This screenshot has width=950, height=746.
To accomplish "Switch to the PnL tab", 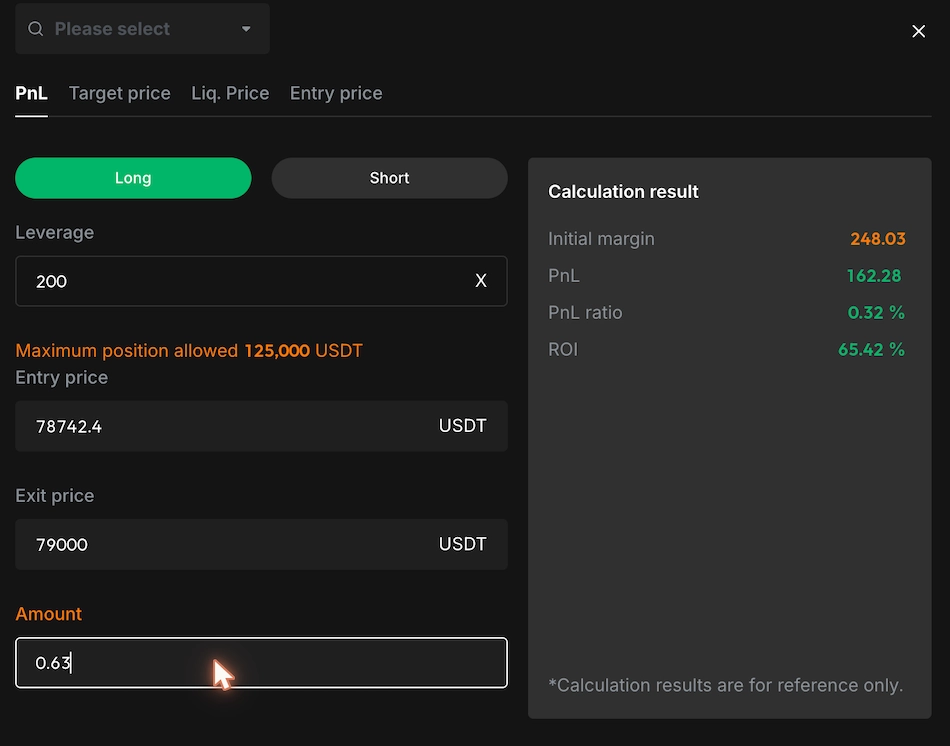I will (31, 93).
